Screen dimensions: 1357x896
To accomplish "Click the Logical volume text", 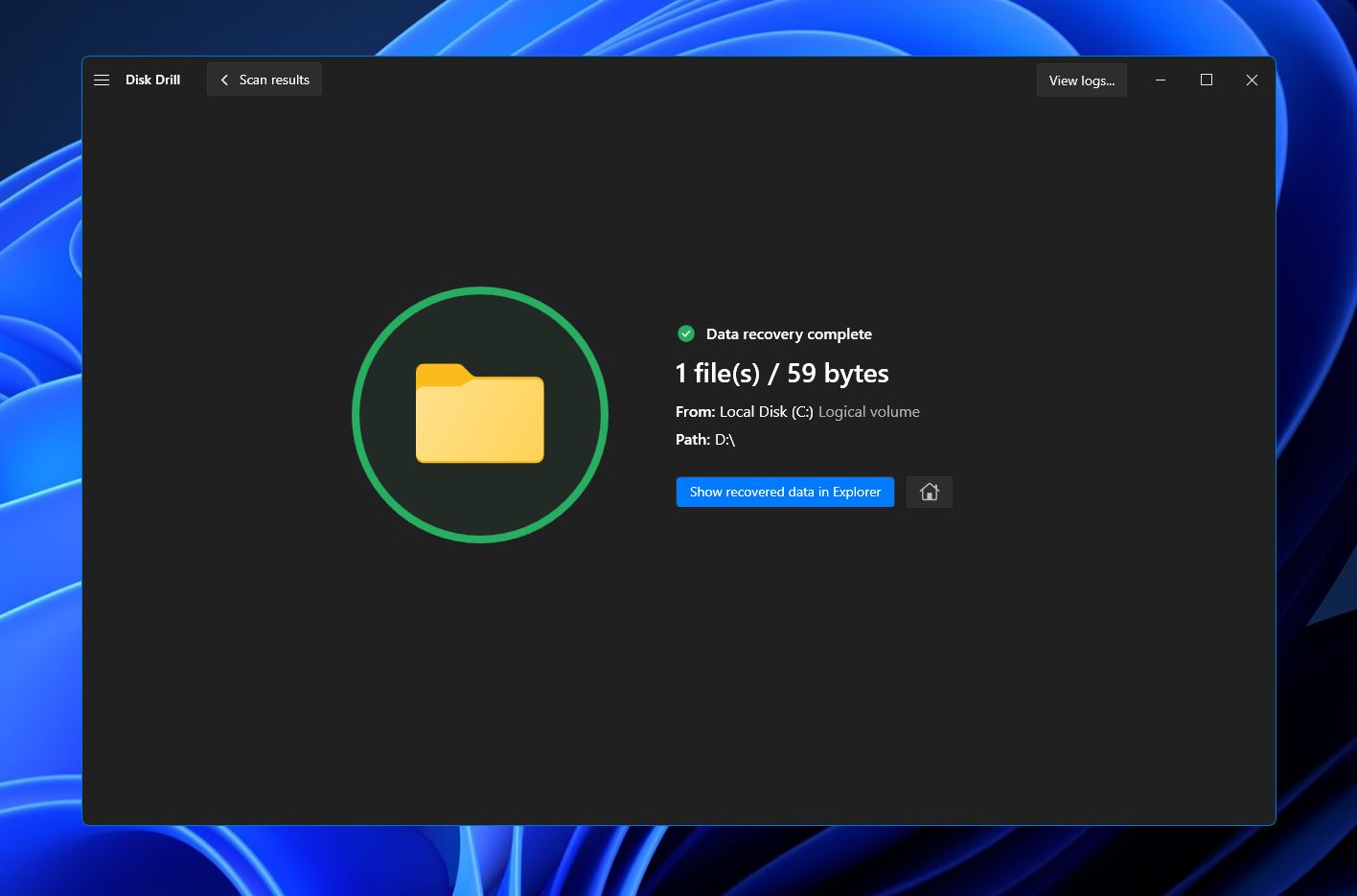I will [868, 412].
